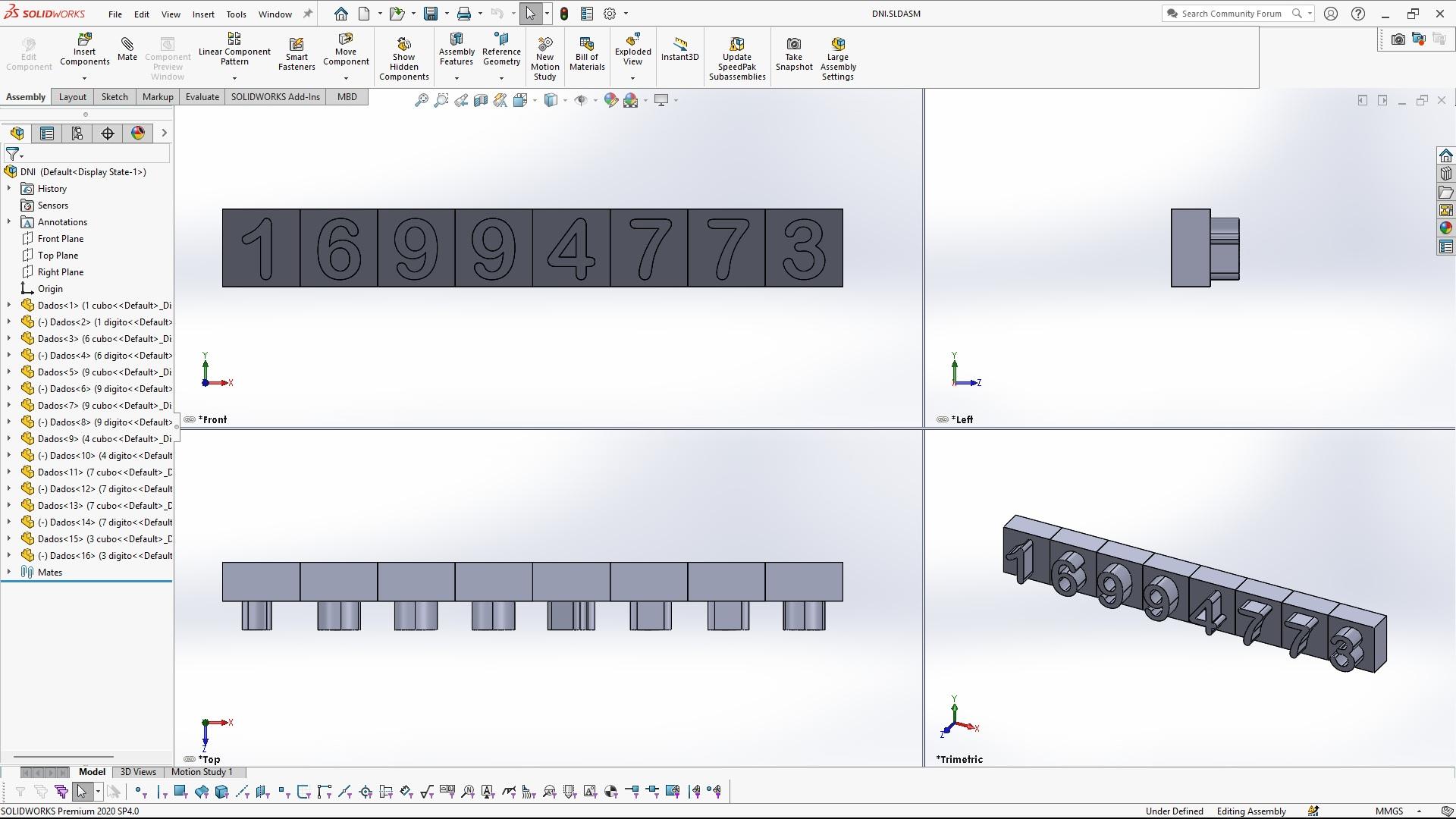Expand the Annotations tree node
This screenshot has width=1456, height=819.
[9, 221]
